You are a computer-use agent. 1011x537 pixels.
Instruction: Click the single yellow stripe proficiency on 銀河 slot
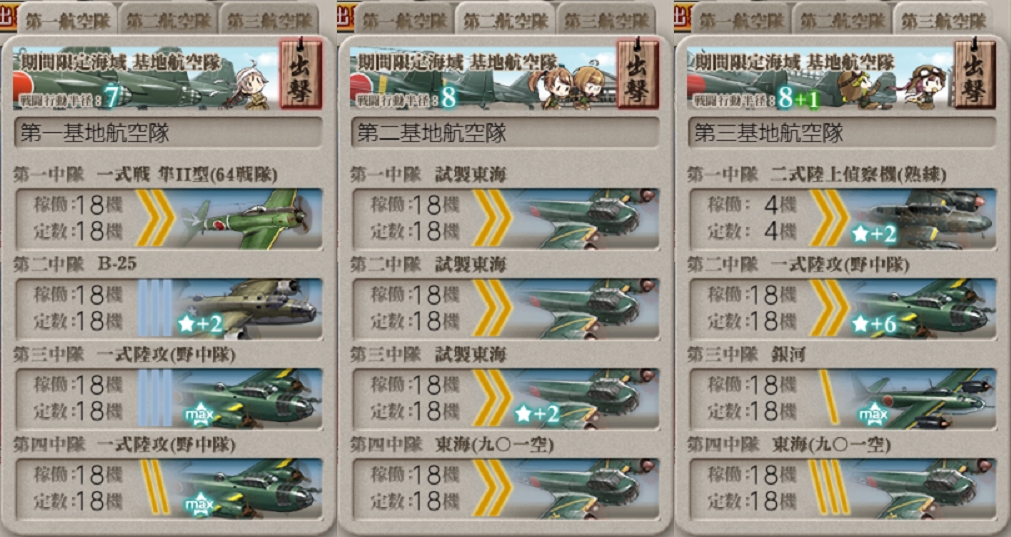pos(829,398)
